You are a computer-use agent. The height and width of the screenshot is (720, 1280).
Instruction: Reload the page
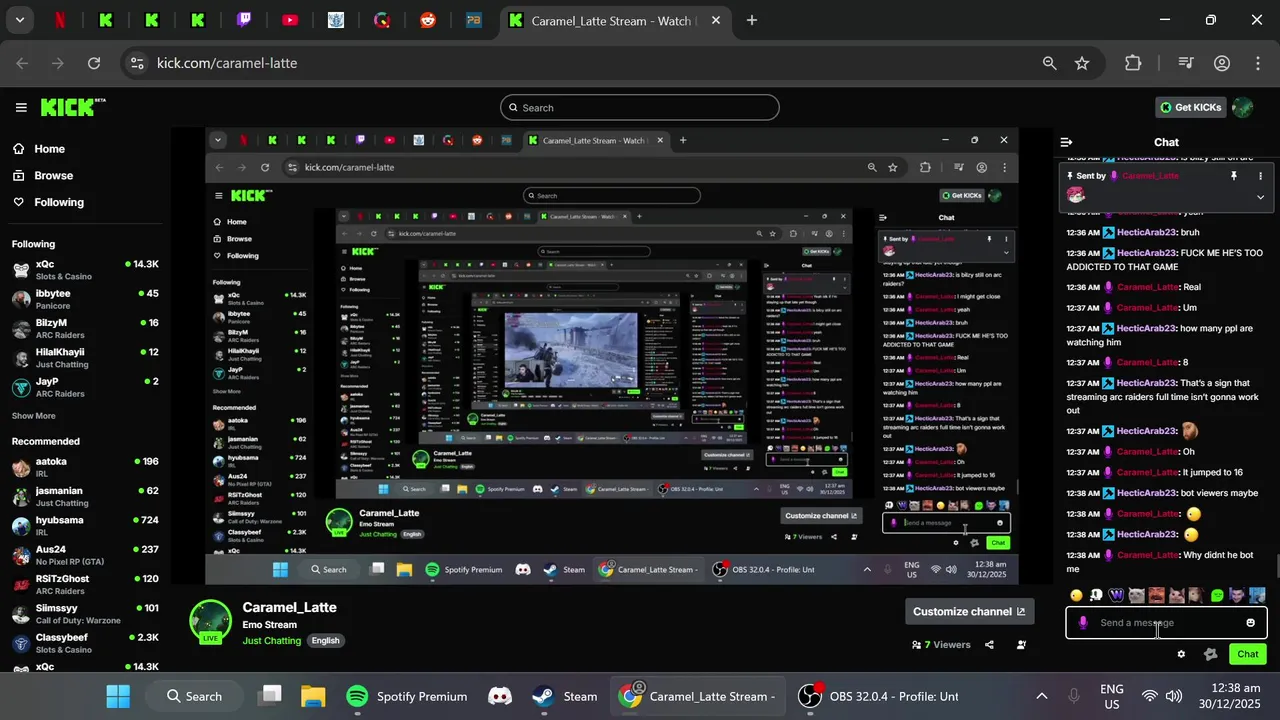coord(94,63)
